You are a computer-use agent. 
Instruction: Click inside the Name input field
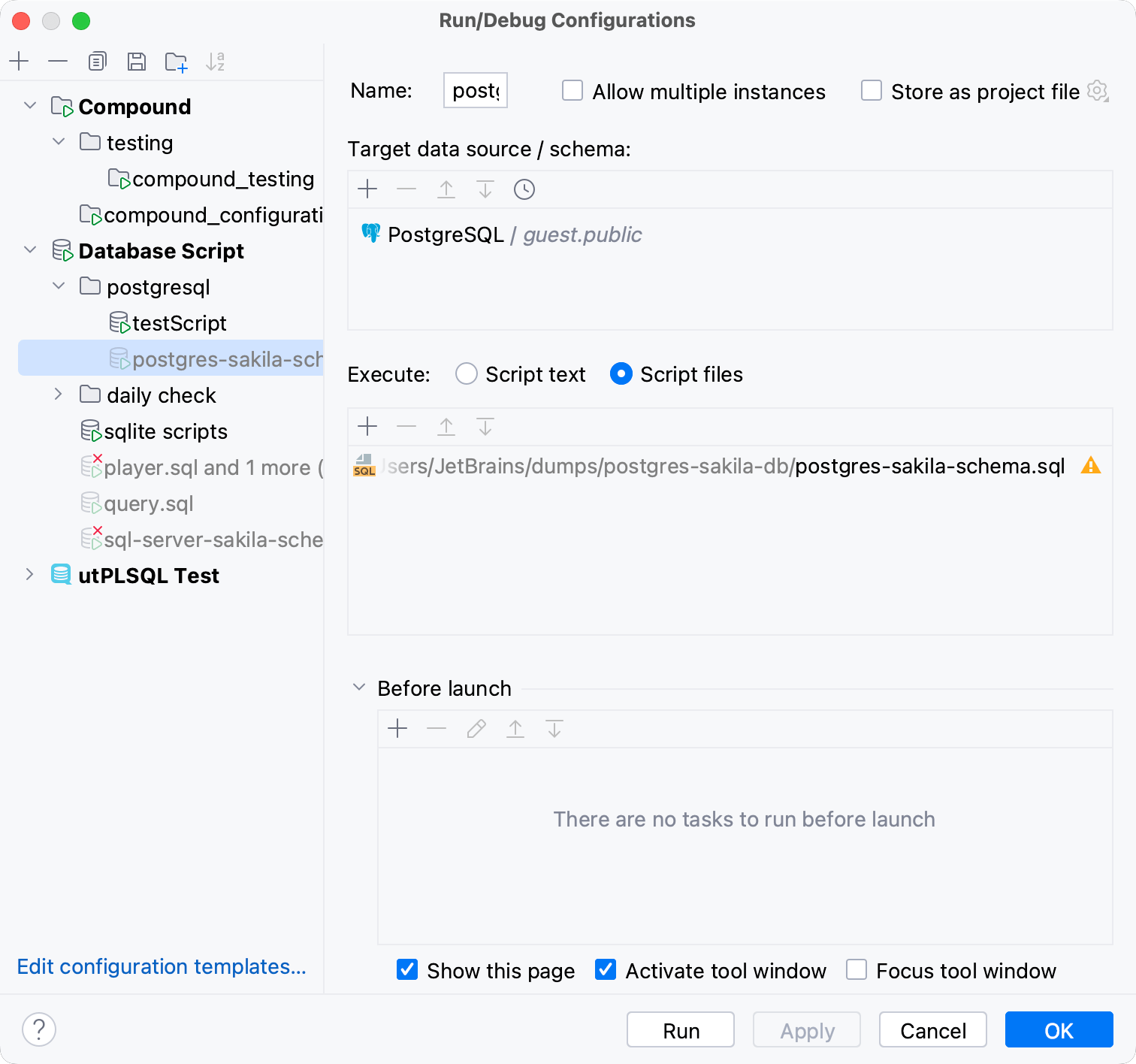tap(475, 90)
